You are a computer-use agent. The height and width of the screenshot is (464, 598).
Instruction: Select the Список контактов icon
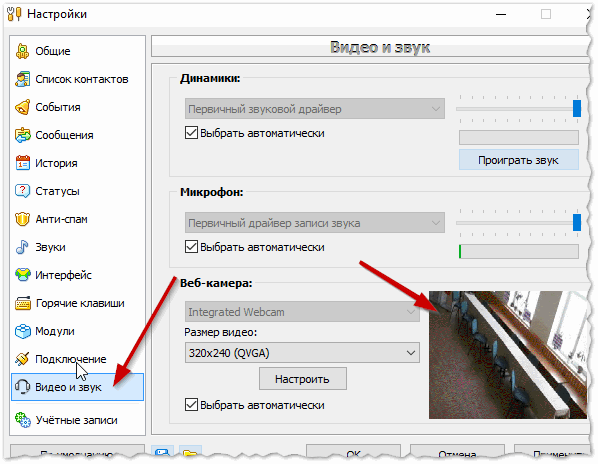[x=23, y=79]
